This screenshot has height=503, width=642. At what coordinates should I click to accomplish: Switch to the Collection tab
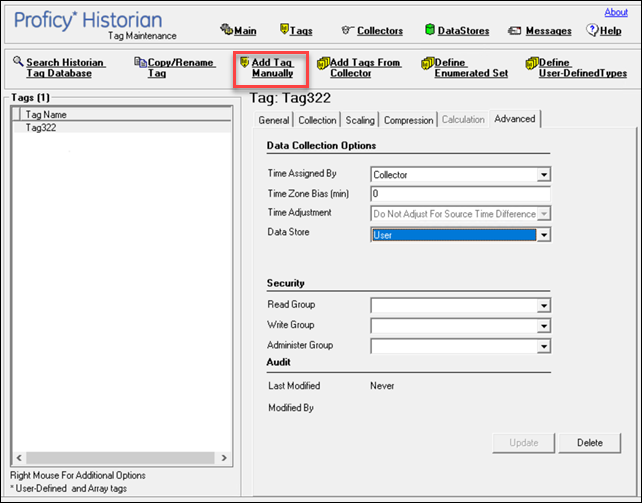[x=317, y=120]
